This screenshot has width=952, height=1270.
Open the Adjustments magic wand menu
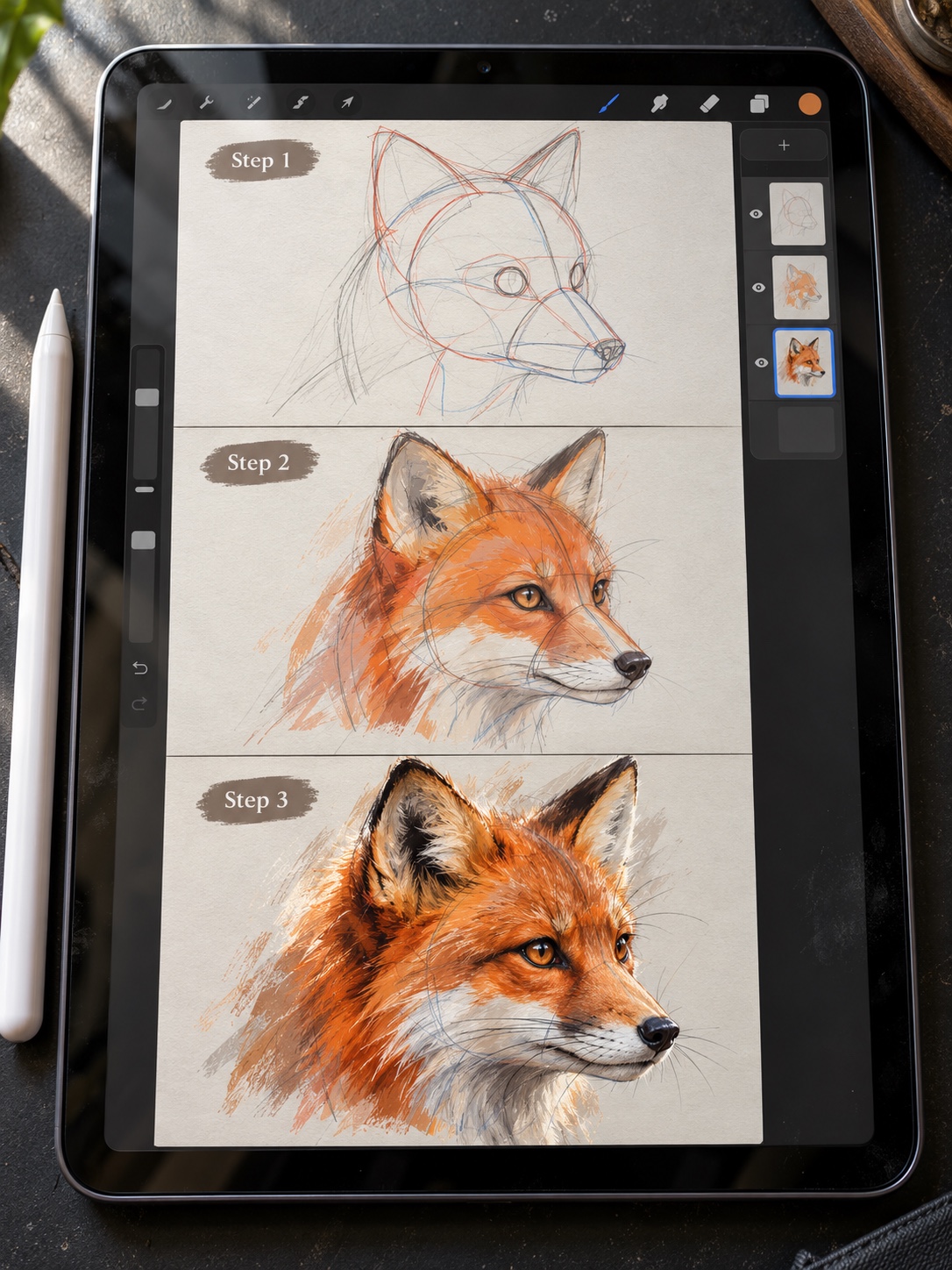(253, 103)
